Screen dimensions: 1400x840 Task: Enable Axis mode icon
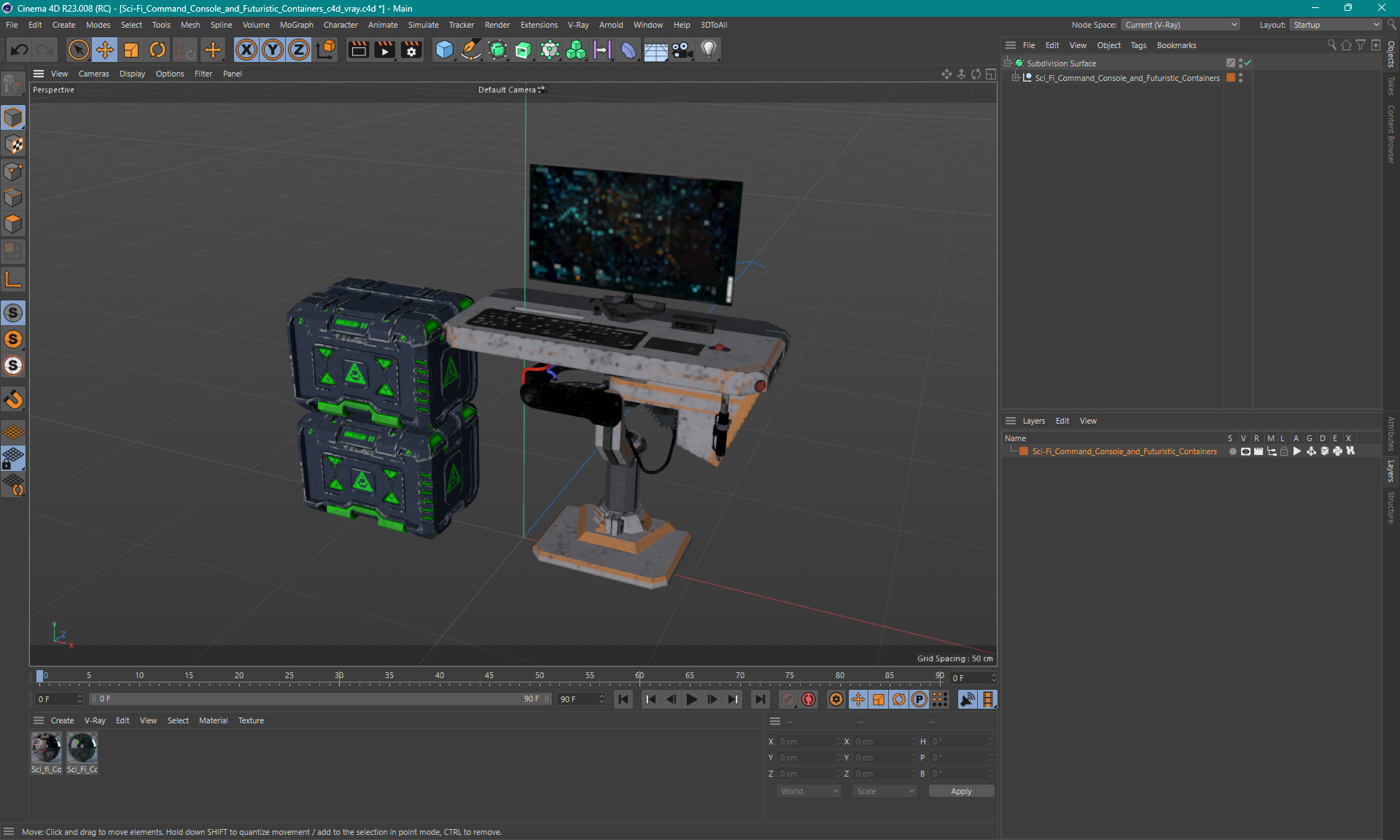click(x=13, y=279)
